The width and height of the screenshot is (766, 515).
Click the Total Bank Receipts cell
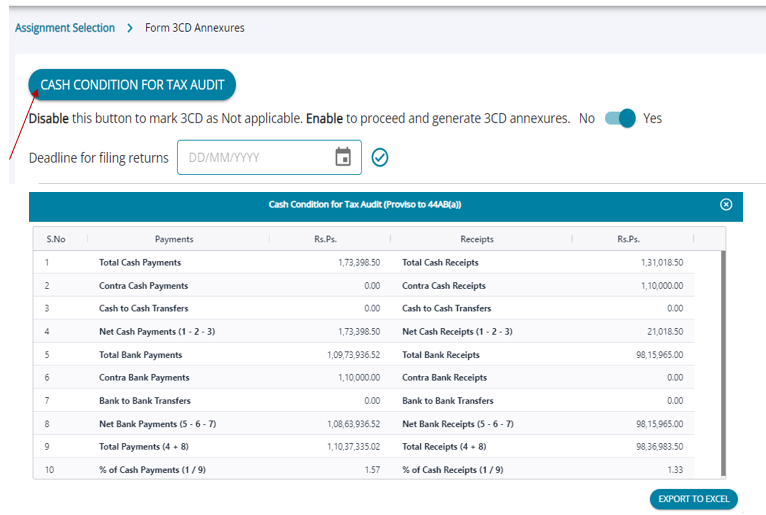(x=441, y=355)
